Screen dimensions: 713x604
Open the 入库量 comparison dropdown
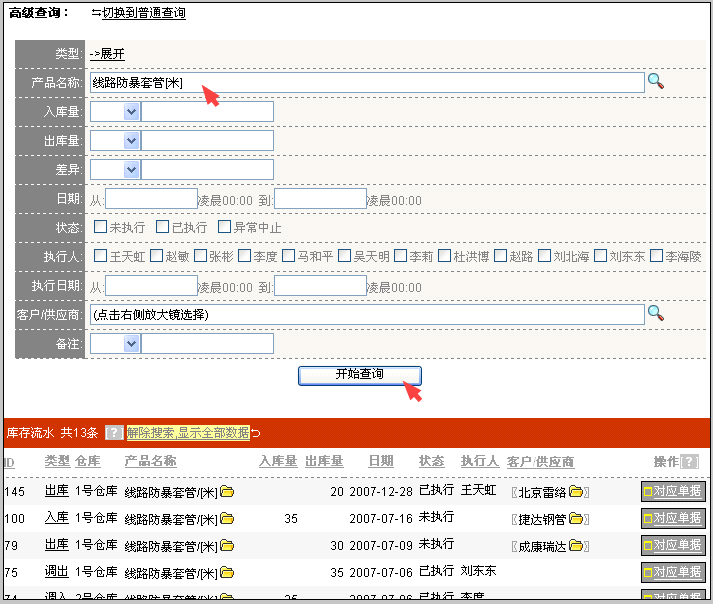click(131, 112)
